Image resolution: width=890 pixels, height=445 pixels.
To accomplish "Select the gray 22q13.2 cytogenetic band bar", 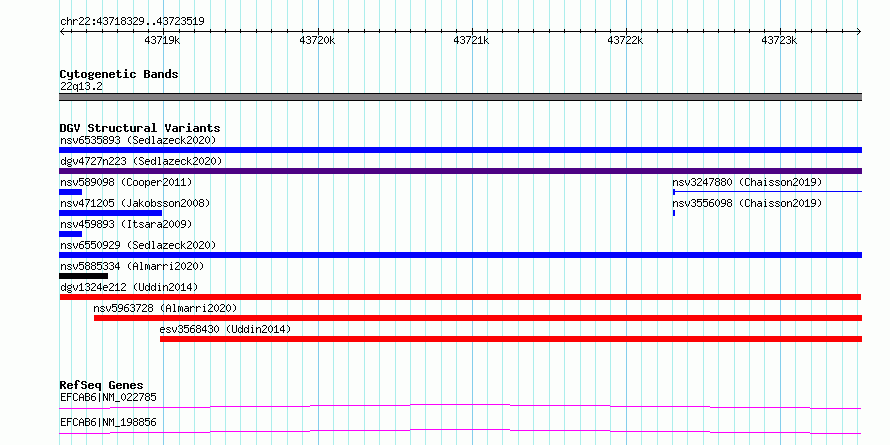I will click(x=460, y=97).
